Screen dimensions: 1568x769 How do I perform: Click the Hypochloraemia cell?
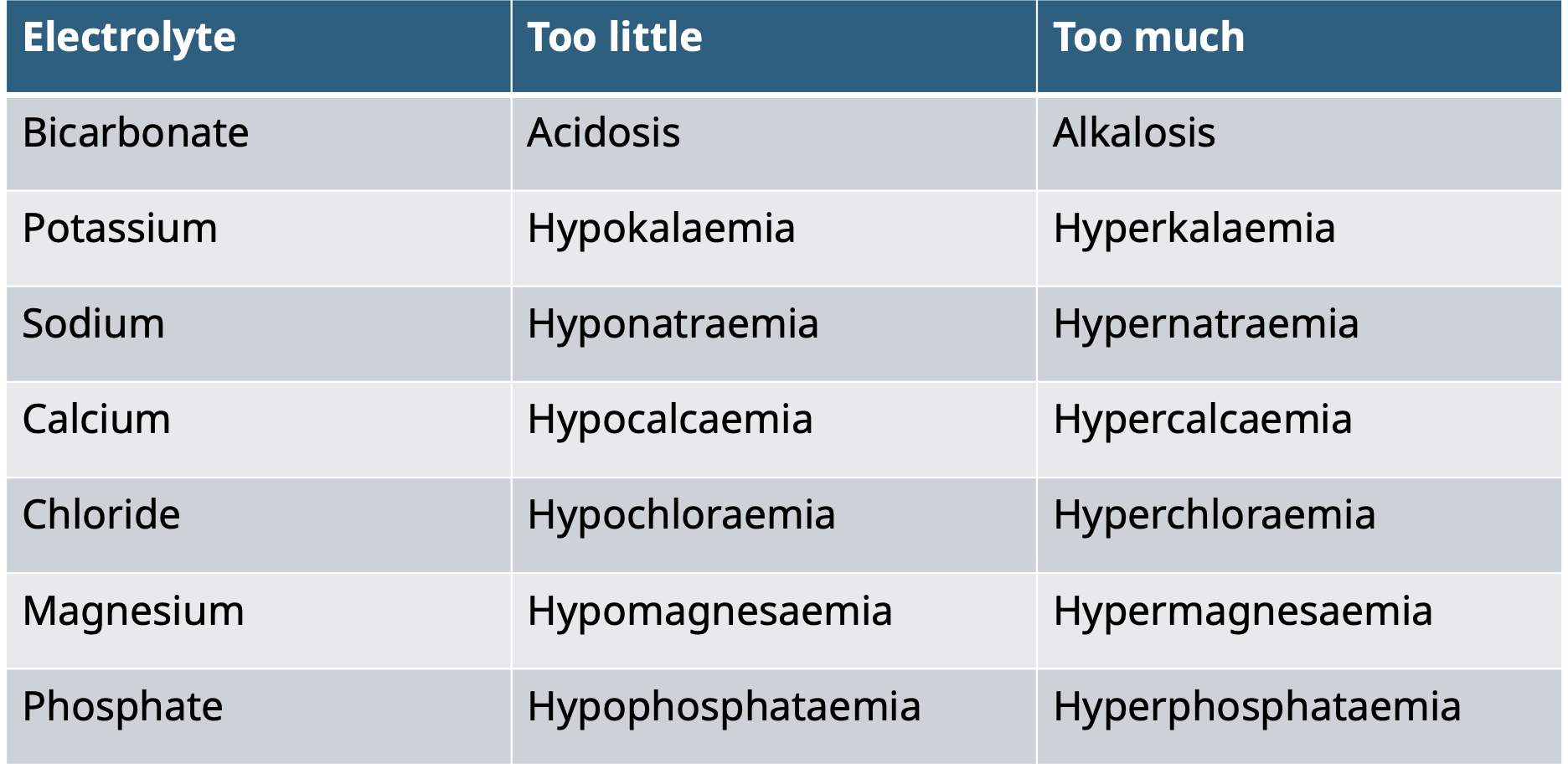coord(681,515)
